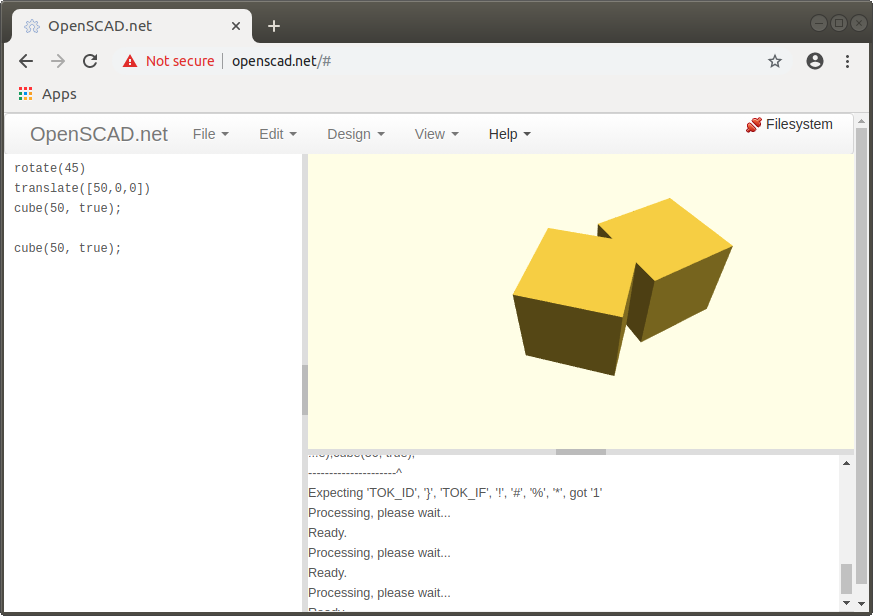
Task: Open the Apps grid shortcut
Action: (48, 94)
